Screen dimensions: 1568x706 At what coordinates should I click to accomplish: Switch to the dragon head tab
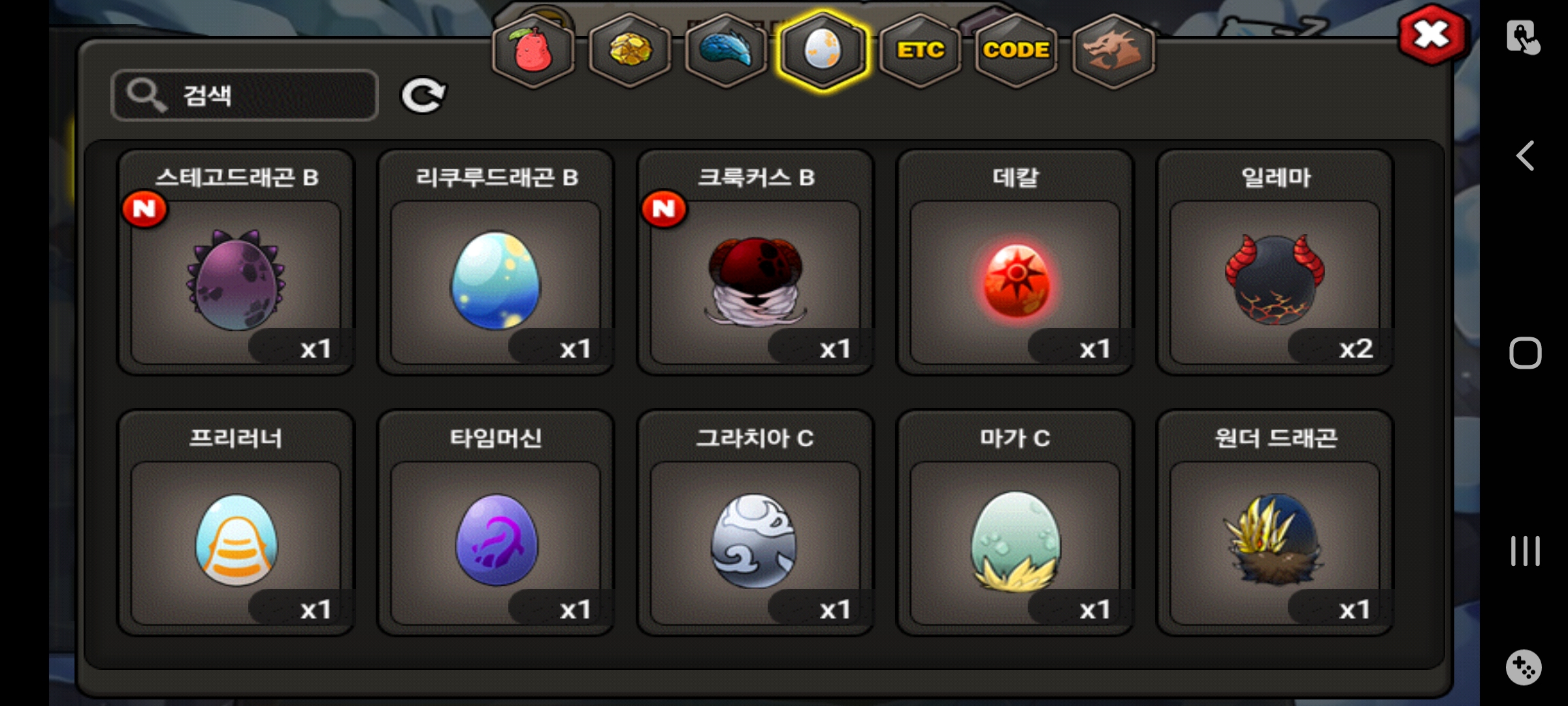click(1113, 51)
